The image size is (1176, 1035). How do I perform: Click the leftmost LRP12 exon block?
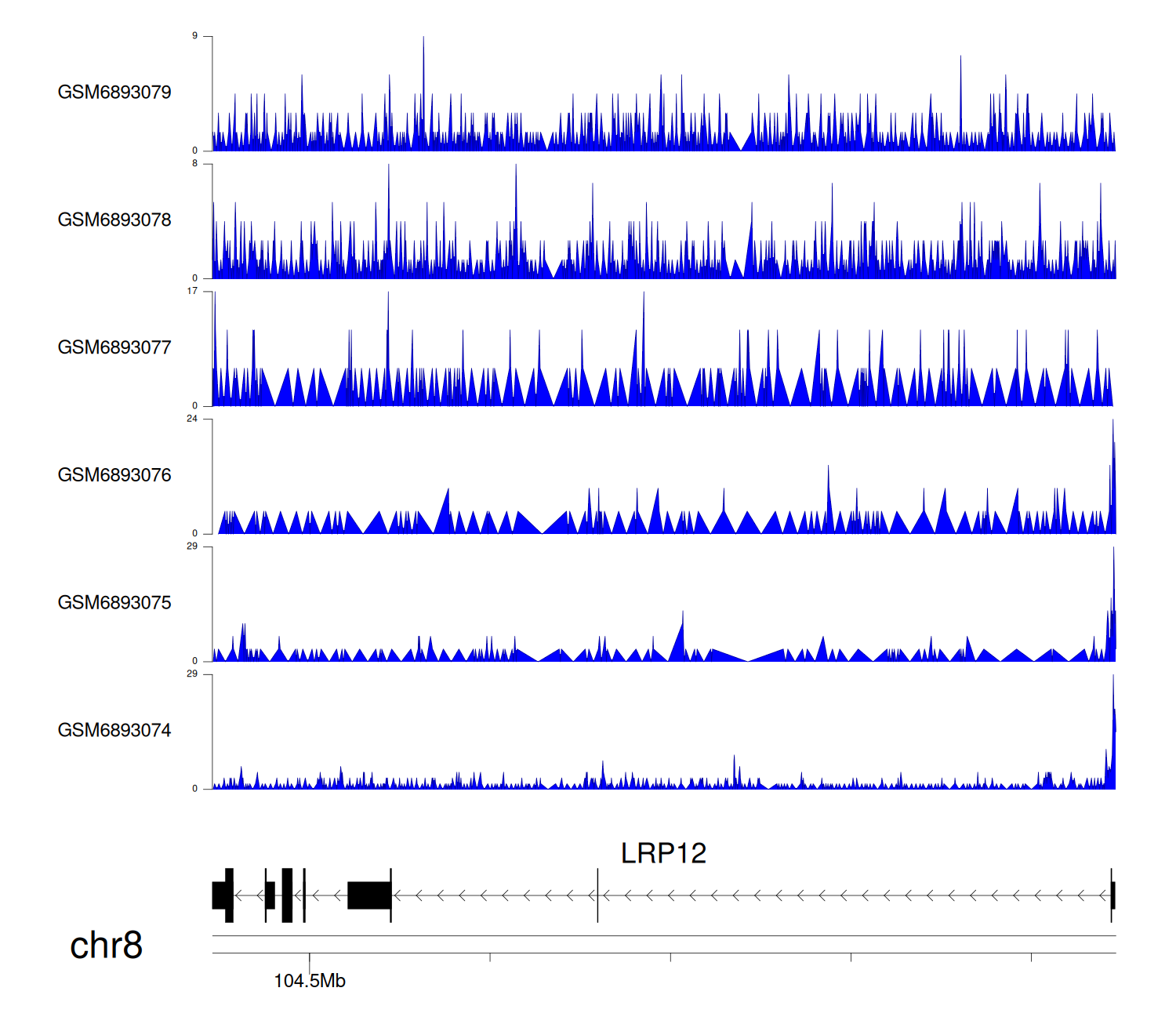220,895
